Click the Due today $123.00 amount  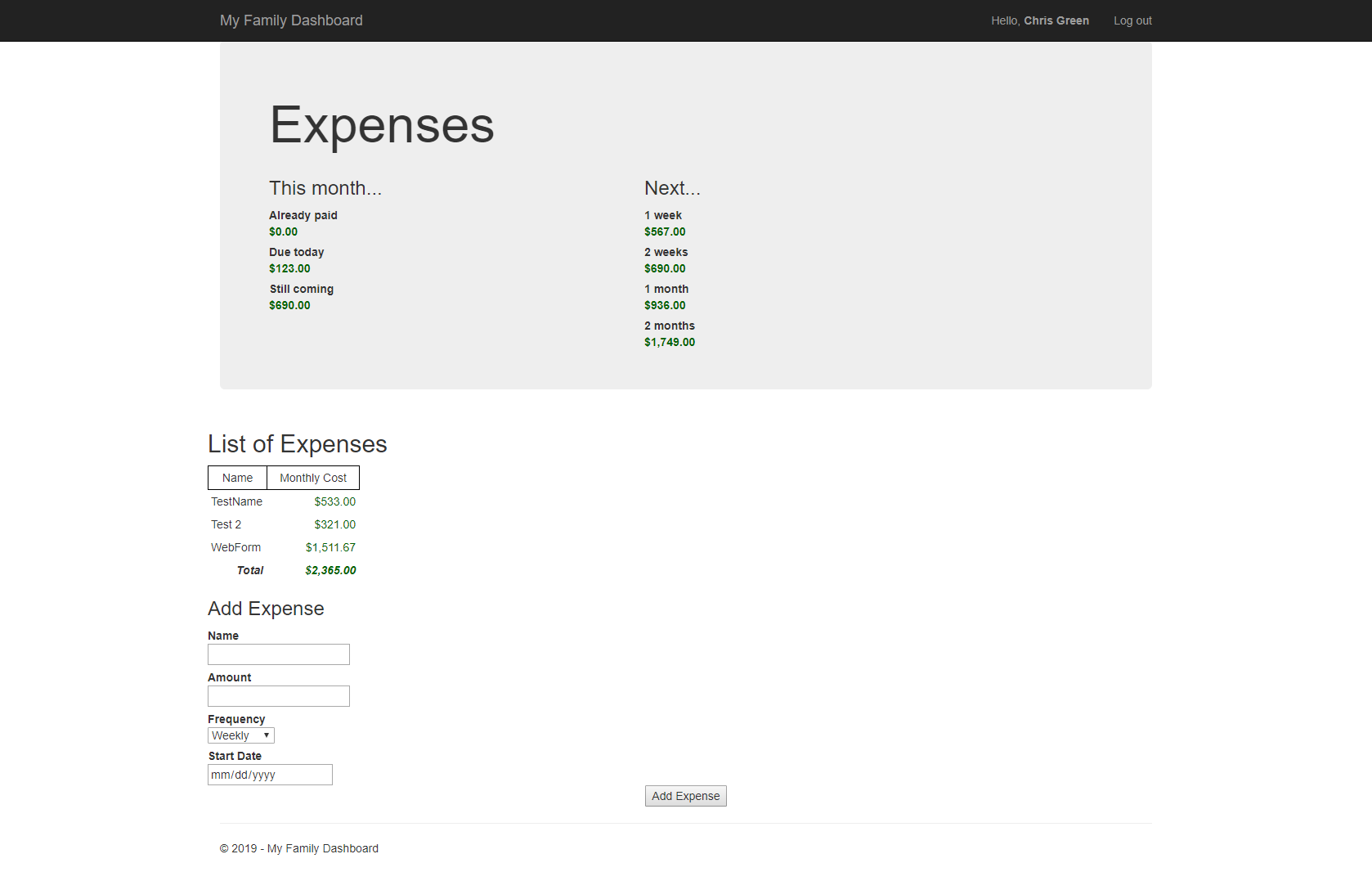[289, 268]
